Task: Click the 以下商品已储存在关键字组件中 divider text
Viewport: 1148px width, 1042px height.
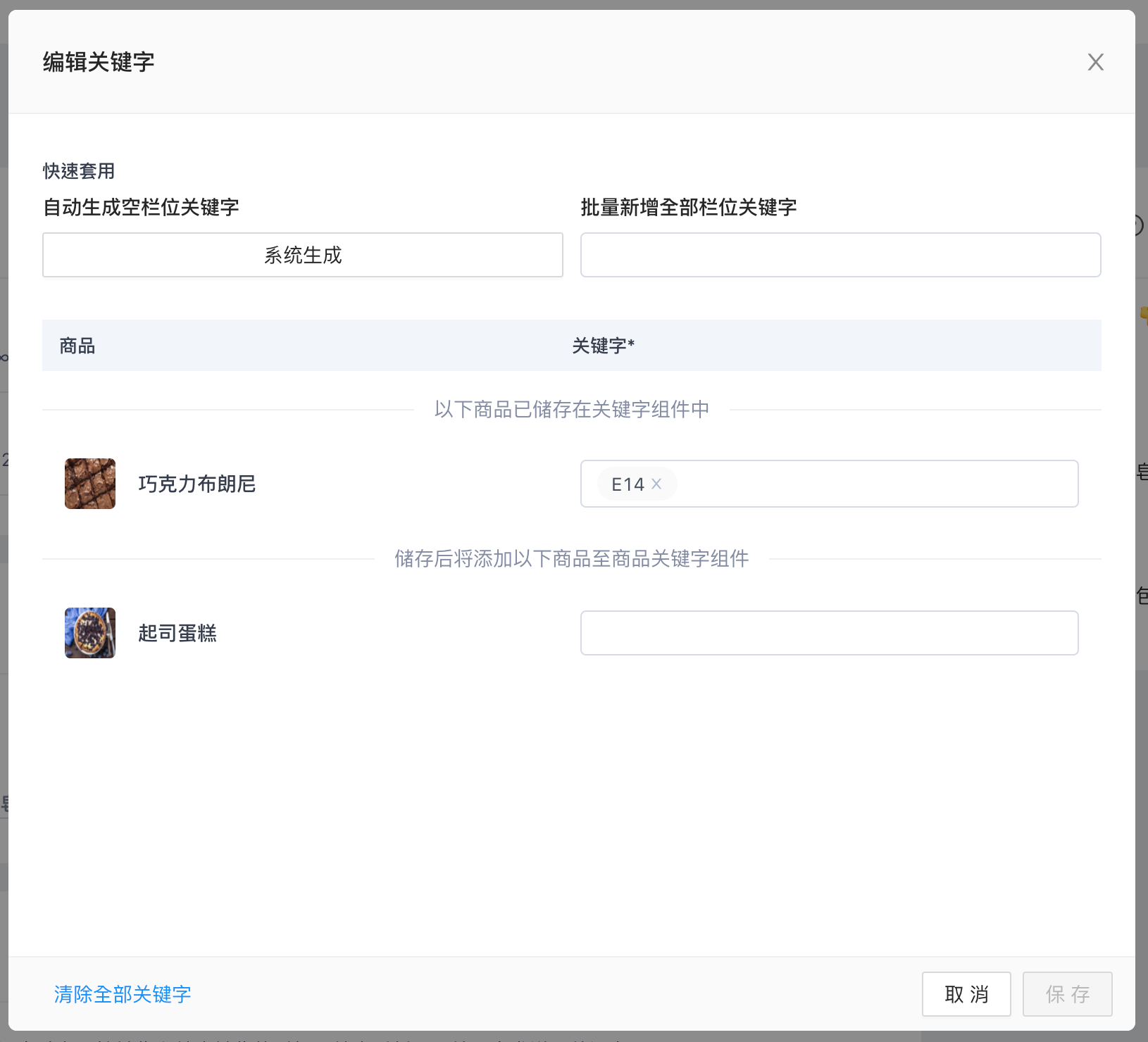Action: click(572, 409)
